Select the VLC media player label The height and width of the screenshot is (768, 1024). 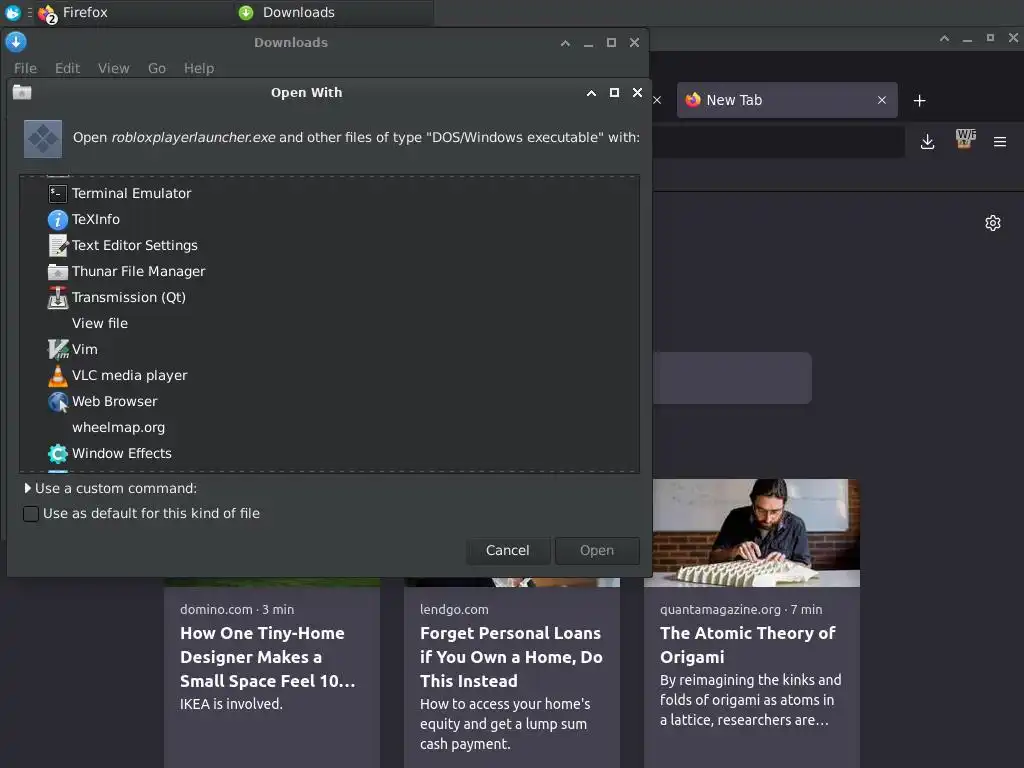[129, 376]
